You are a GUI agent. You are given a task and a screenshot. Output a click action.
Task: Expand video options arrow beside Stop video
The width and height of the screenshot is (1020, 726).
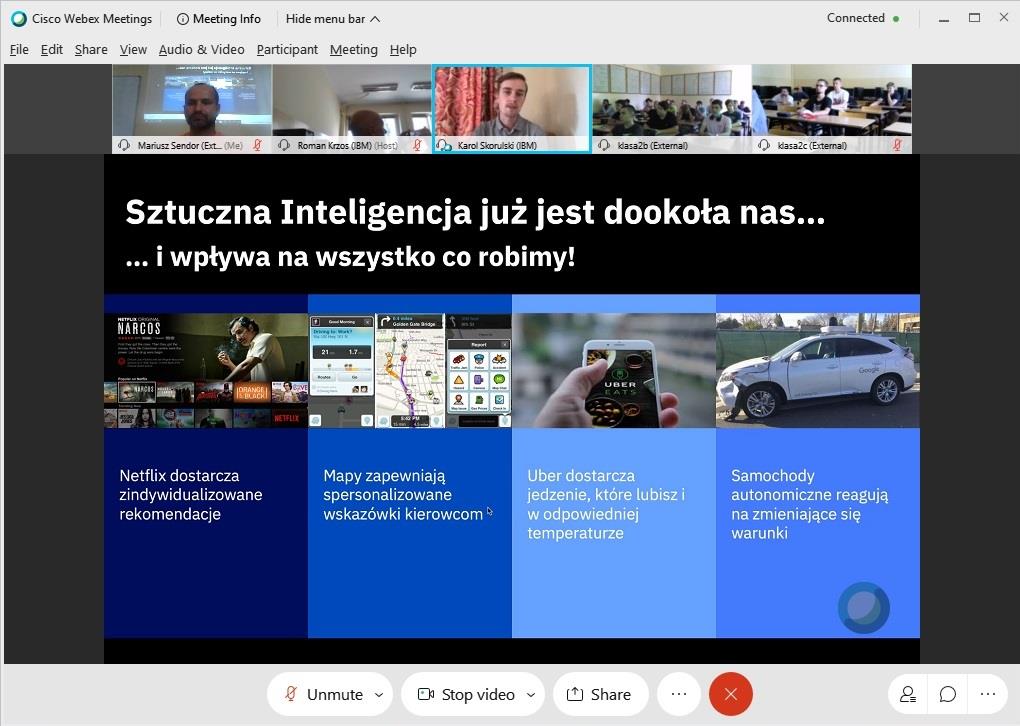[x=531, y=695]
